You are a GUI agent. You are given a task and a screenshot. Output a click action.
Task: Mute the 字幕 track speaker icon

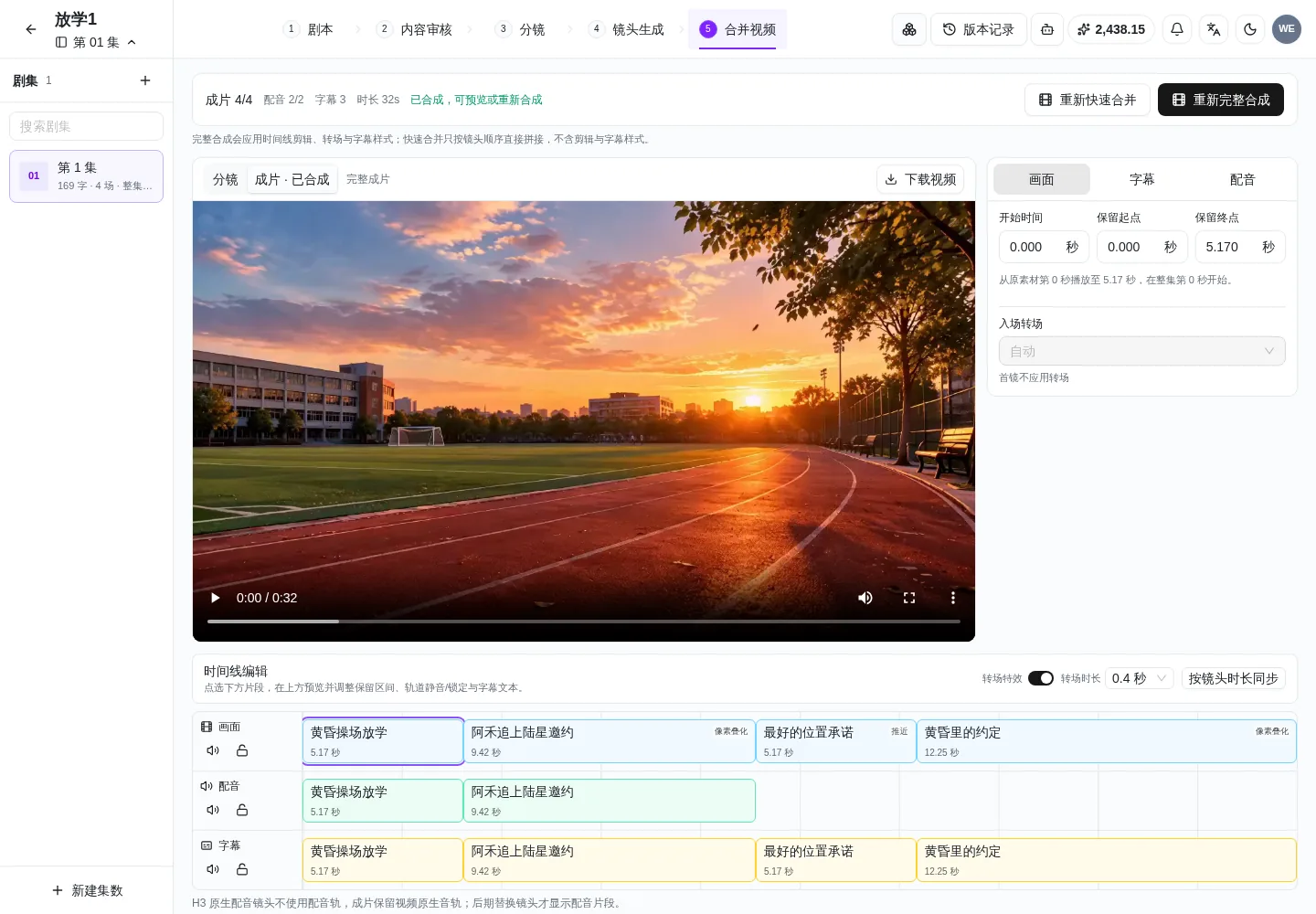[213, 869]
